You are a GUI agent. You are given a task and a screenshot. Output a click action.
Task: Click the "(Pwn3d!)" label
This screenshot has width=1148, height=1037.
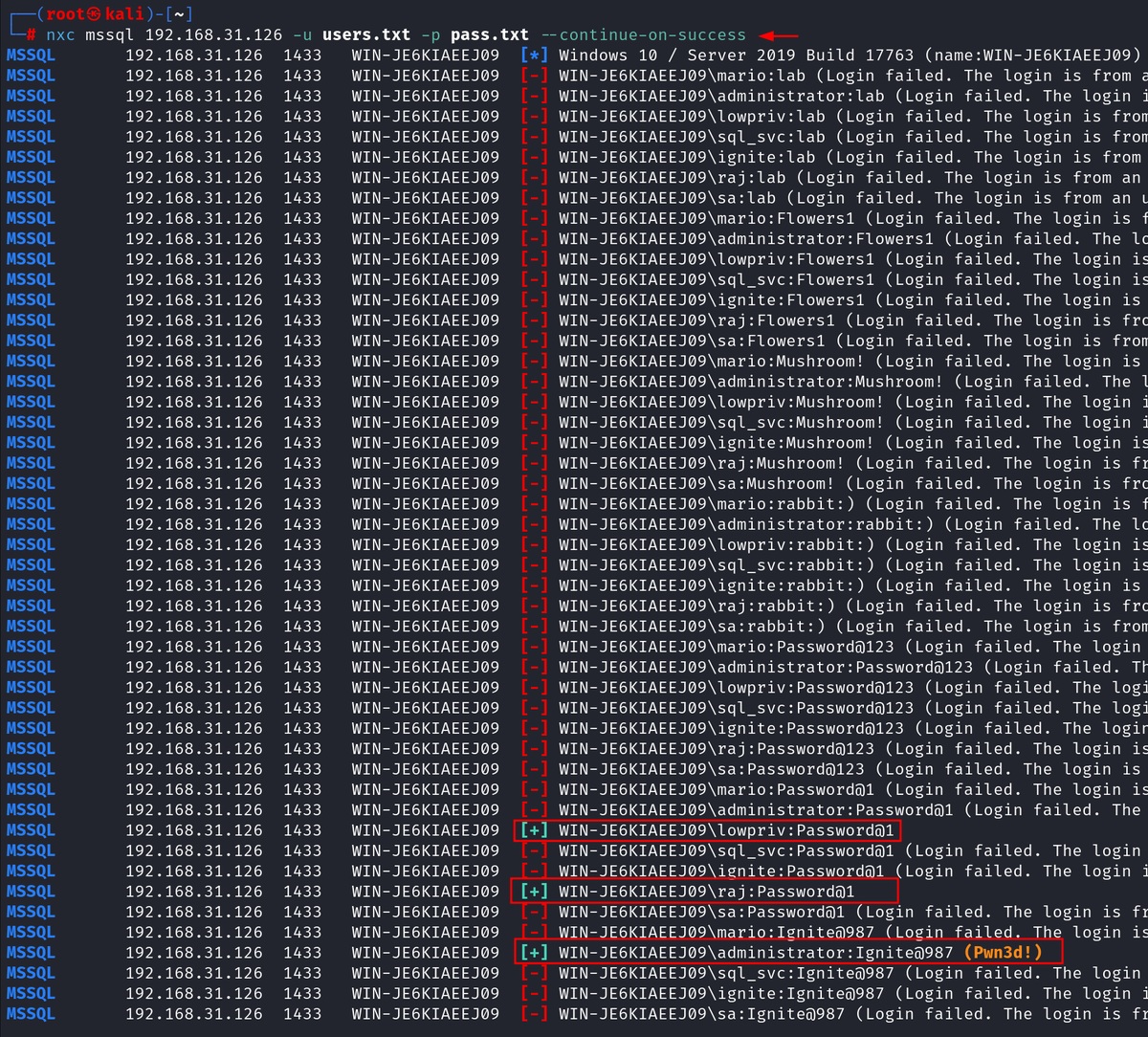click(x=1003, y=953)
